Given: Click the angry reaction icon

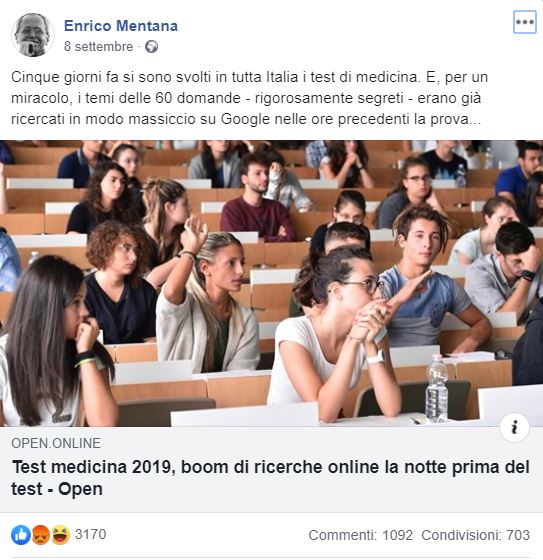Looking at the screenshot, I should 41,535.
